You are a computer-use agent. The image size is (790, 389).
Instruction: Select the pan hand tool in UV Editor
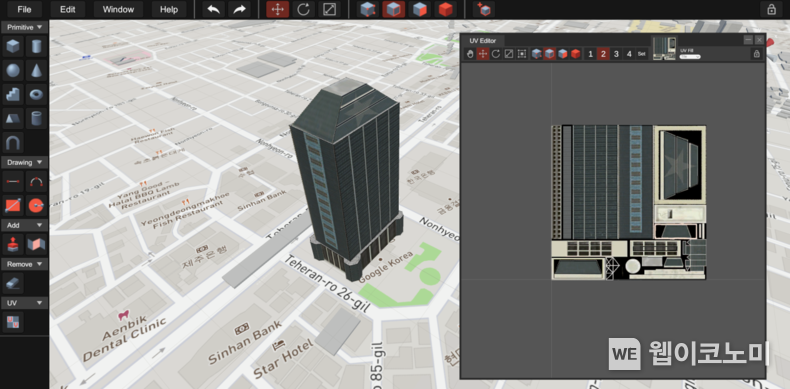click(x=470, y=54)
